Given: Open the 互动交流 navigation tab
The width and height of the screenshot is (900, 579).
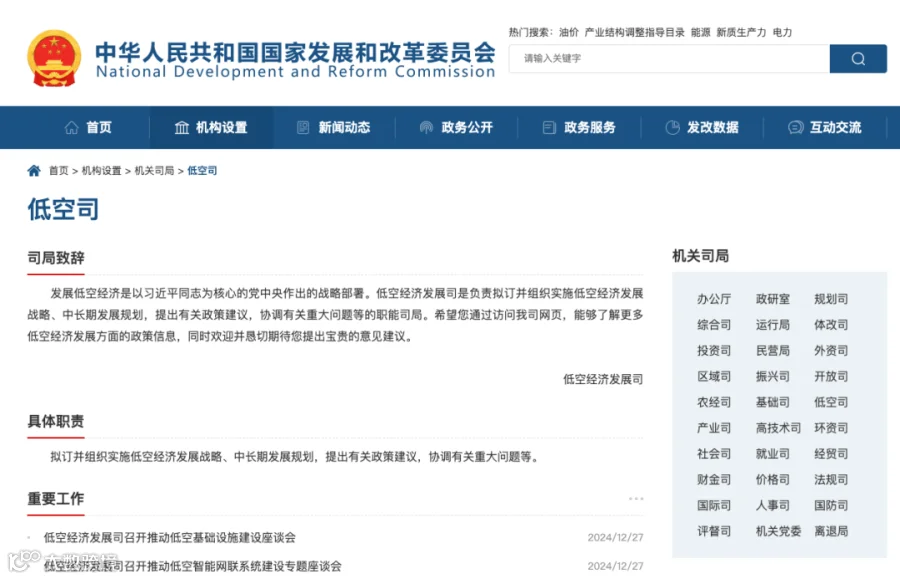Looking at the screenshot, I should 825,127.
